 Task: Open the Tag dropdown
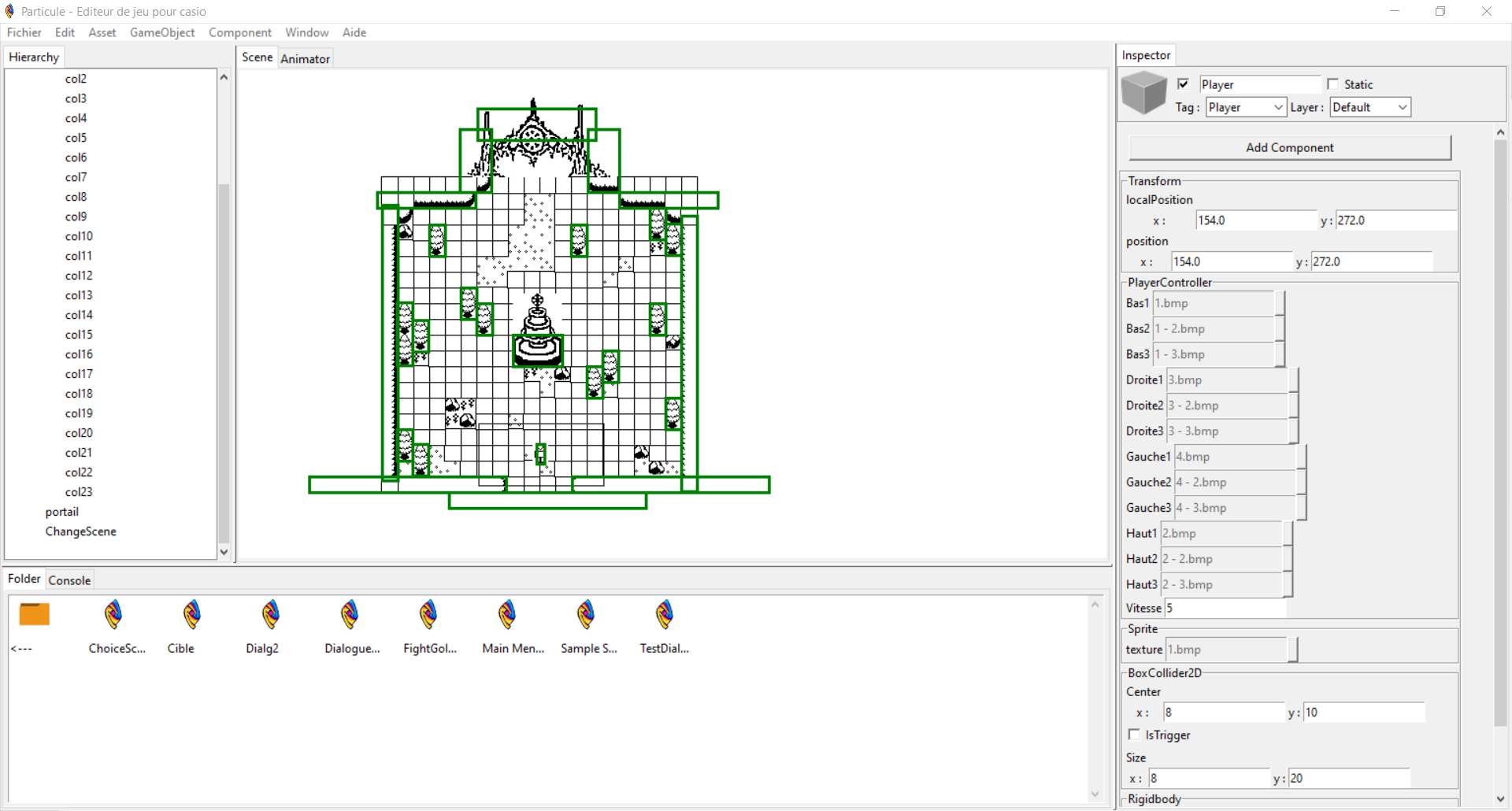pos(1246,107)
